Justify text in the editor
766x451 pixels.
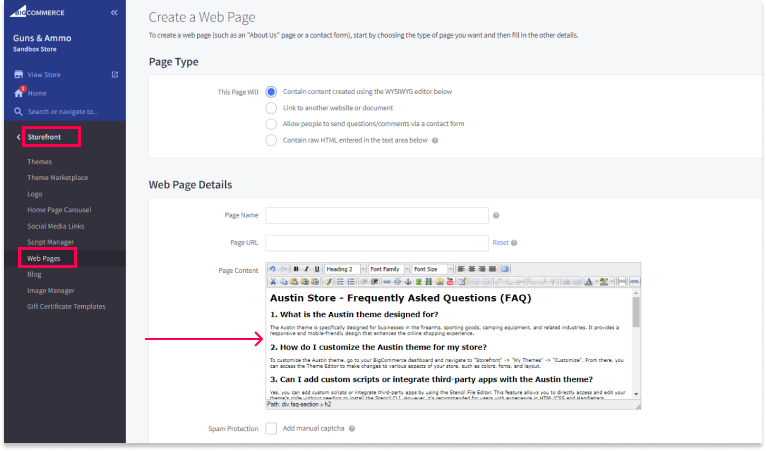(492, 269)
